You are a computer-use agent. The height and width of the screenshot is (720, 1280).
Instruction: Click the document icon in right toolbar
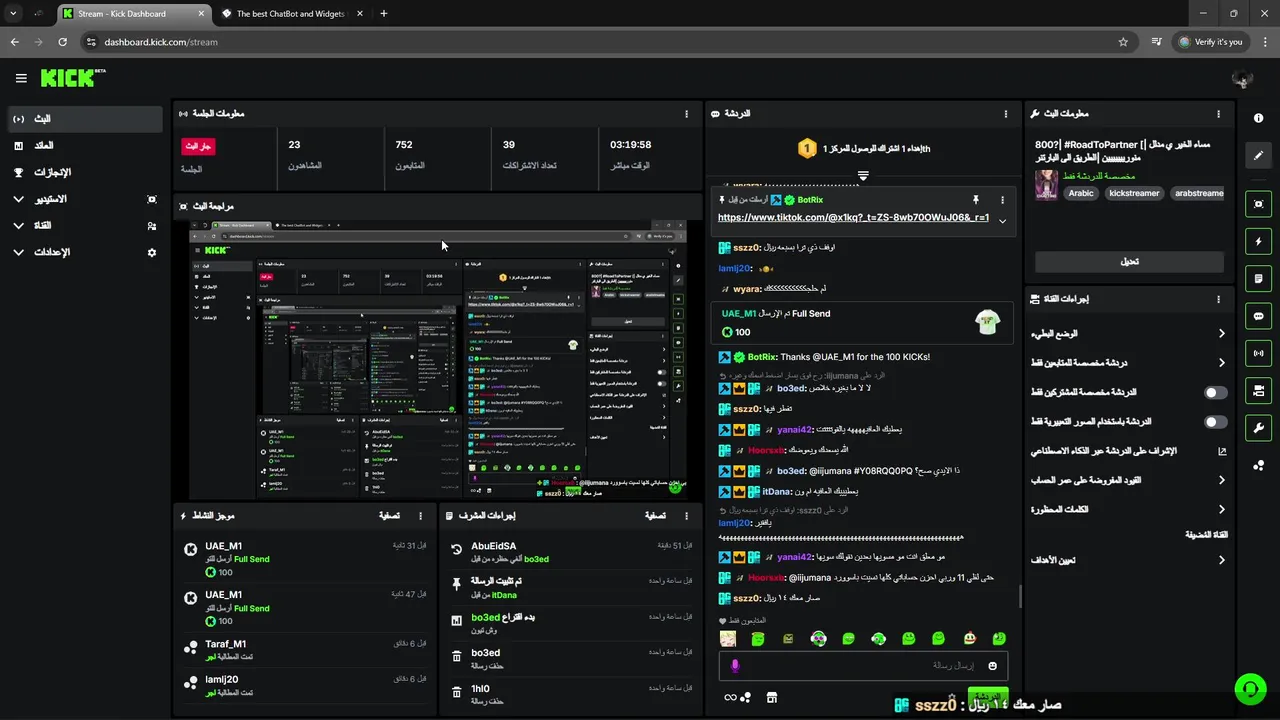1258,278
